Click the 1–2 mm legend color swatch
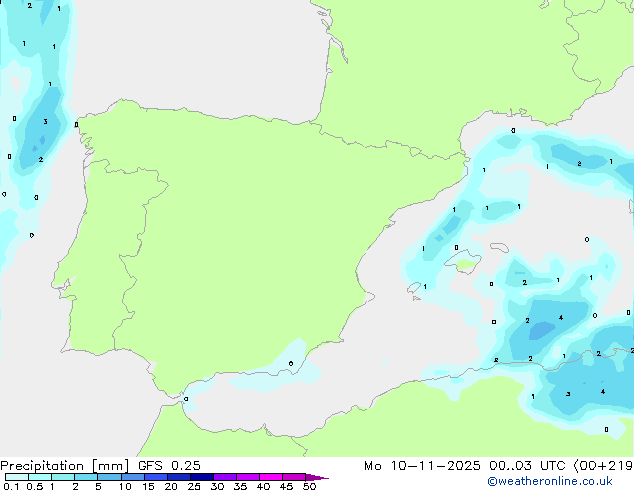This screenshot has height=490, width=634. (x=63, y=477)
